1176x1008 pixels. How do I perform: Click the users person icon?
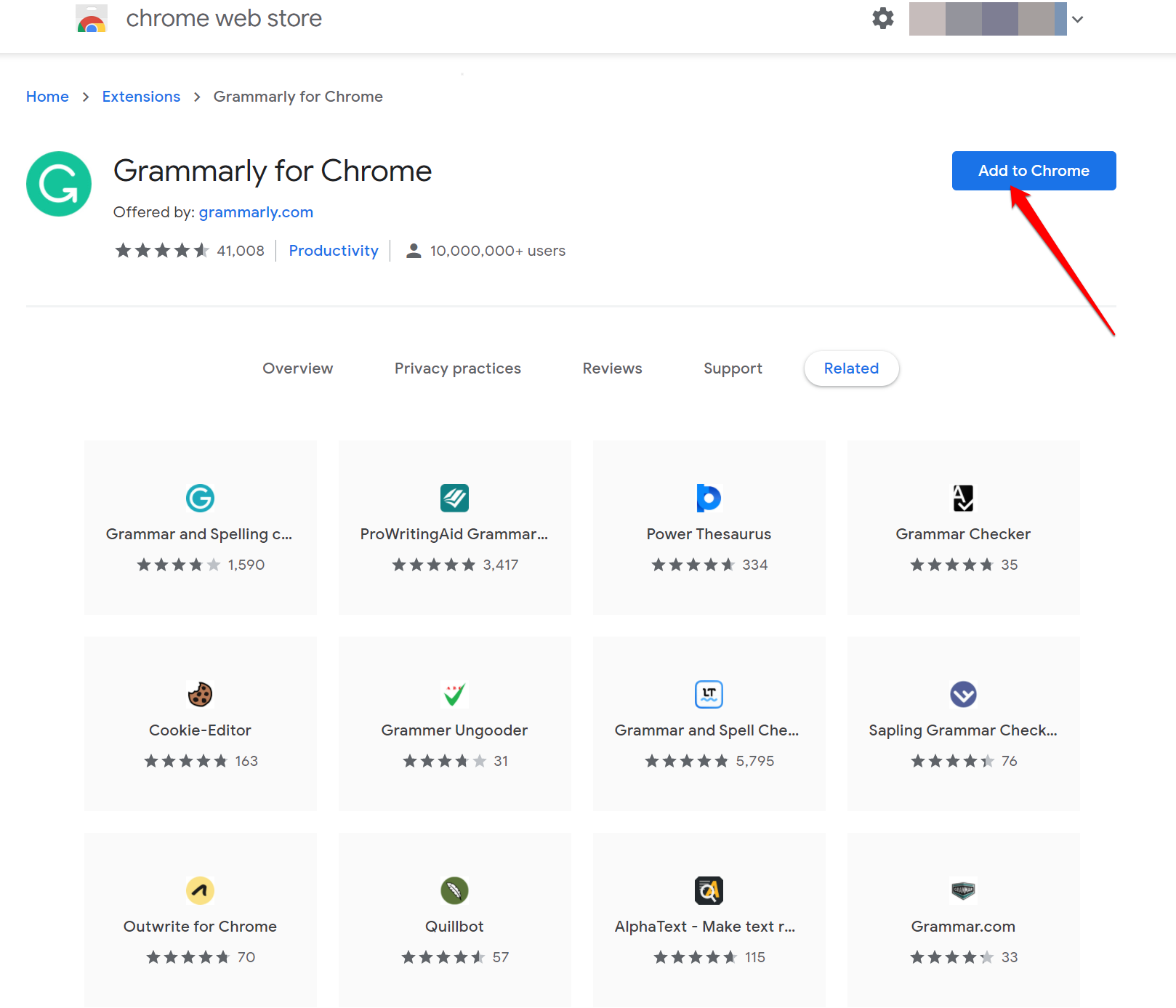tap(414, 251)
